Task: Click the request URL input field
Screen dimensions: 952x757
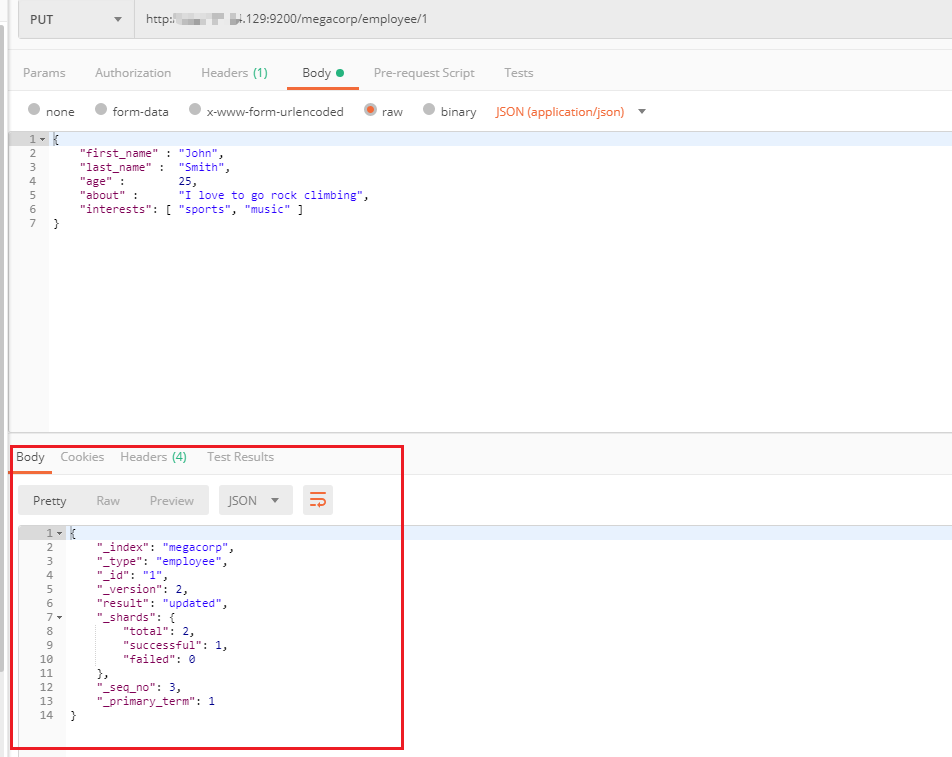Action: (543, 19)
